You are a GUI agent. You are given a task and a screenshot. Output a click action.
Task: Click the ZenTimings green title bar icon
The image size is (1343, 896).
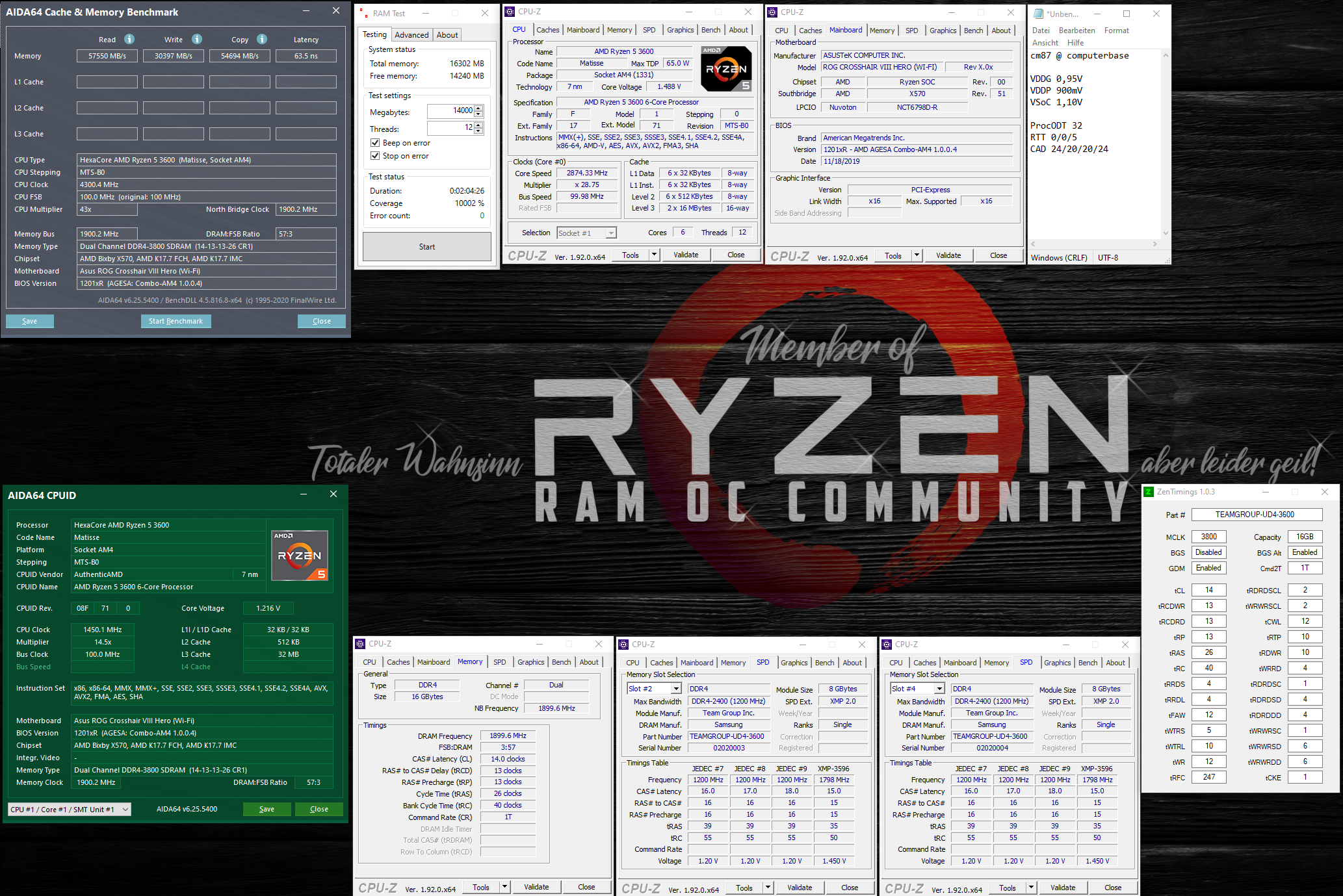[x=1149, y=492]
